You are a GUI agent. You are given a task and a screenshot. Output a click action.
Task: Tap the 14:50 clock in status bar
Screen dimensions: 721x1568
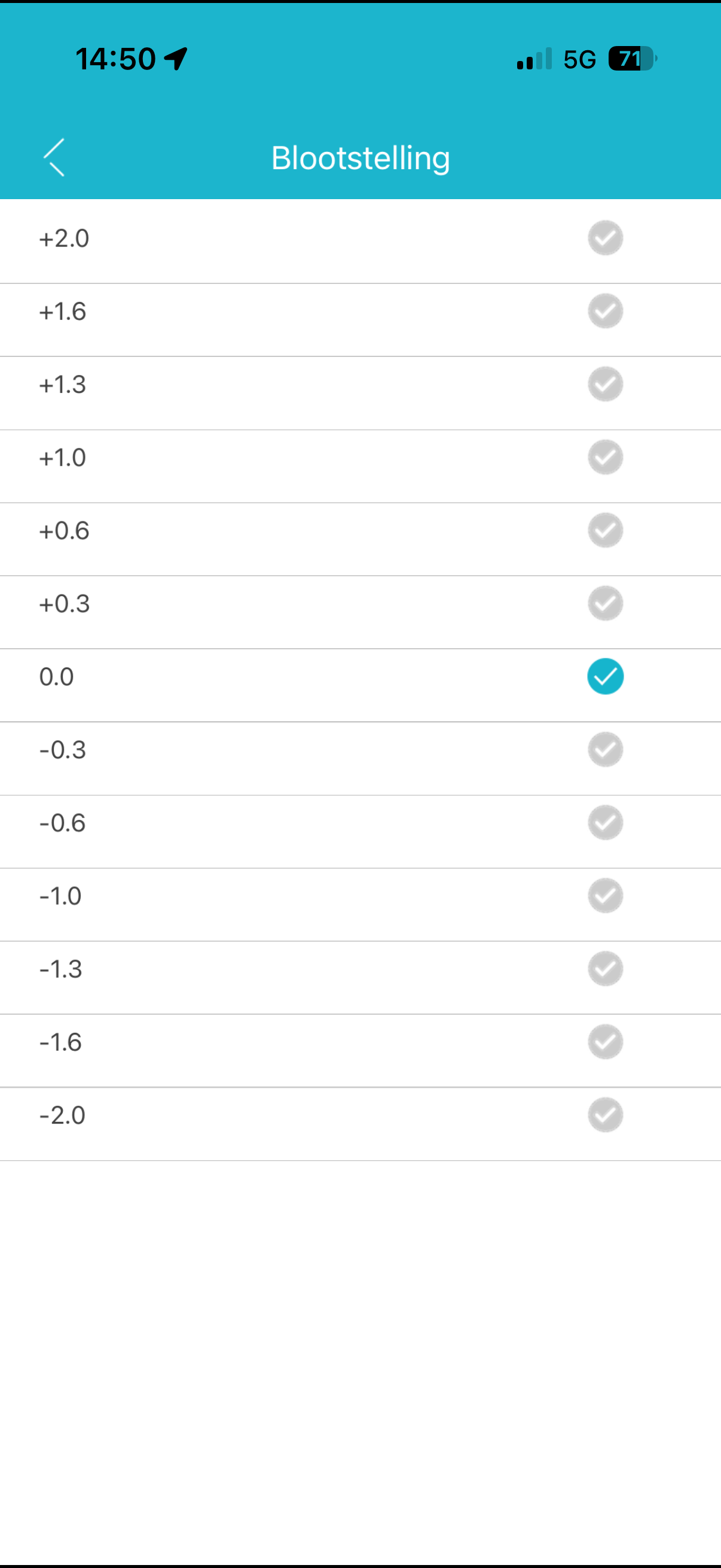(x=115, y=59)
